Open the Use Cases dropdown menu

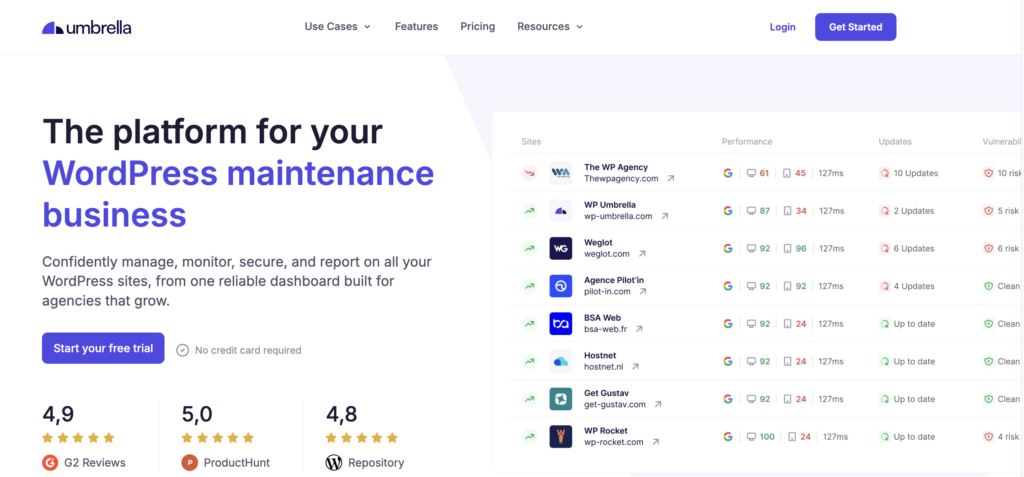click(x=338, y=27)
